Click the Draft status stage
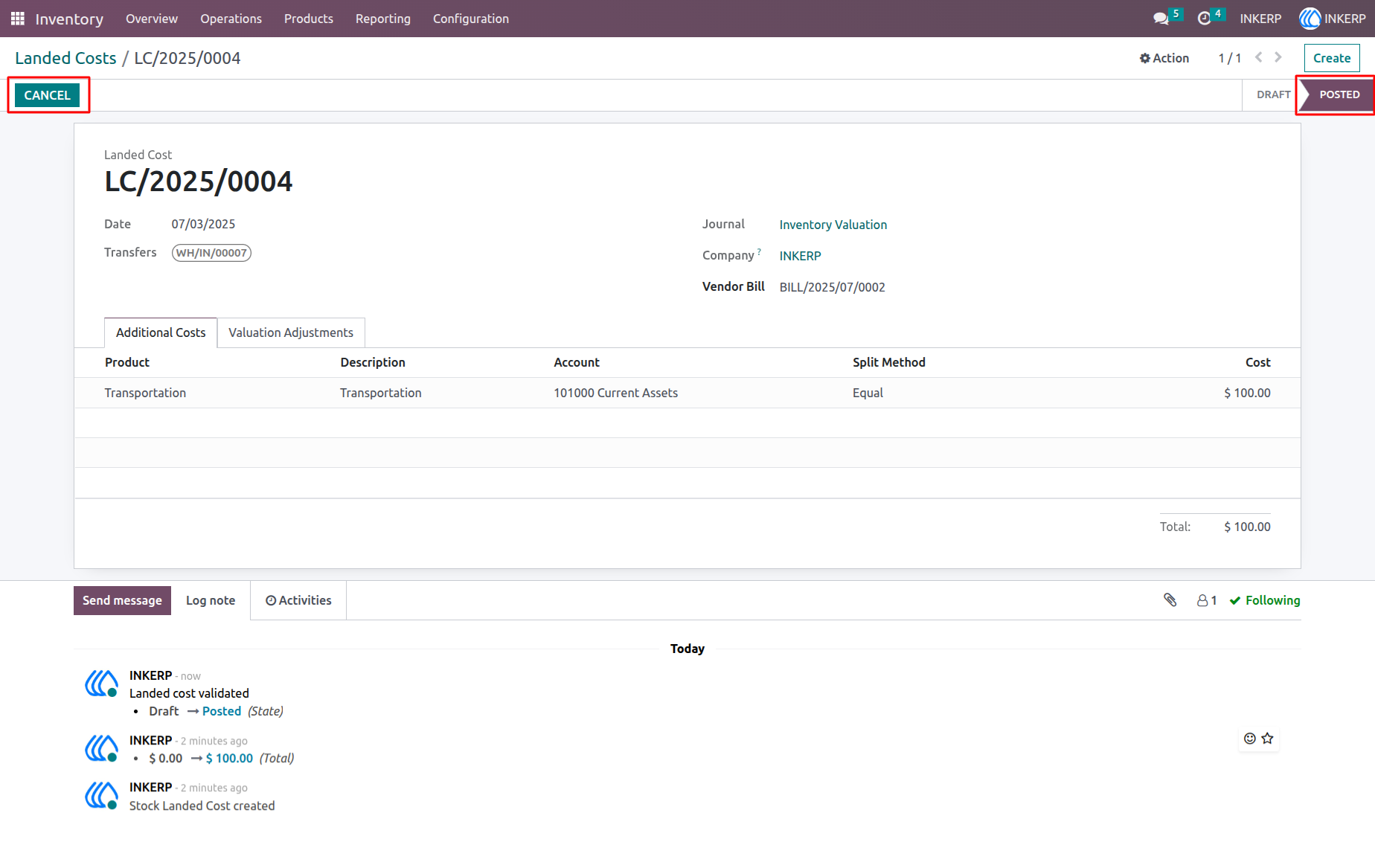The image size is (1375, 868). (1273, 94)
